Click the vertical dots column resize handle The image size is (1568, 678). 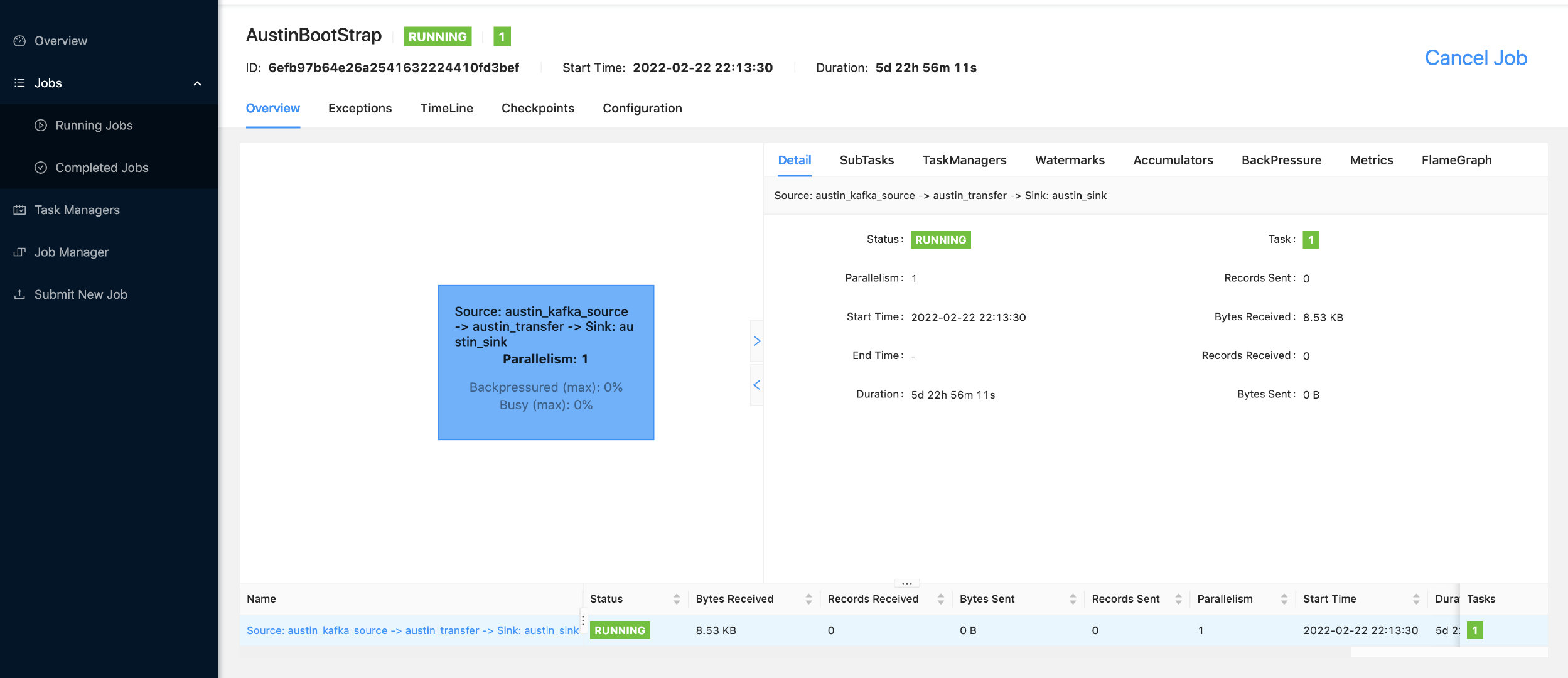coord(583,620)
